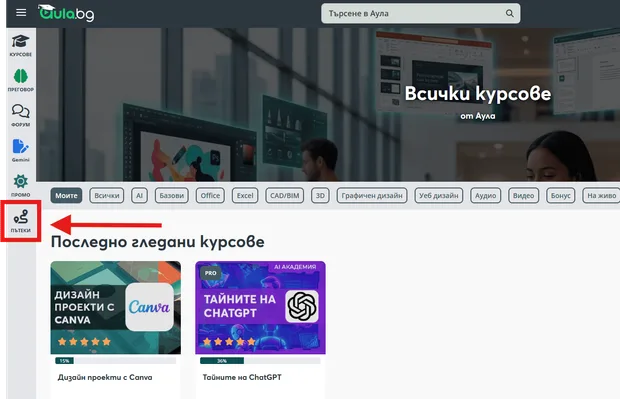The width and height of the screenshot is (620, 399).
Task: Click the Aula.bg logo
Action: 66,13
